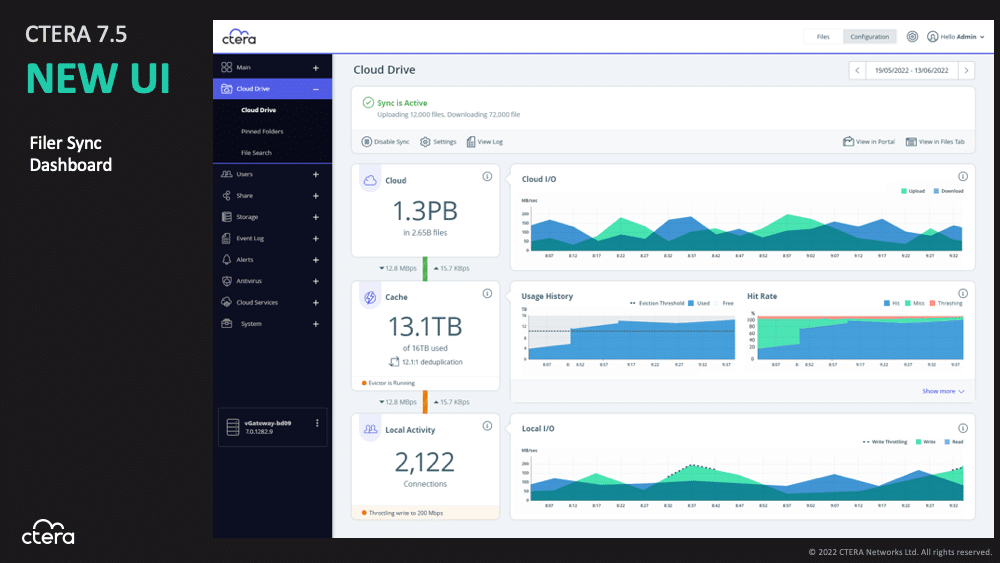The width and height of the screenshot is (1000, 563).
Task: Click the Alerts bell icon
Action: click(226, 260)
